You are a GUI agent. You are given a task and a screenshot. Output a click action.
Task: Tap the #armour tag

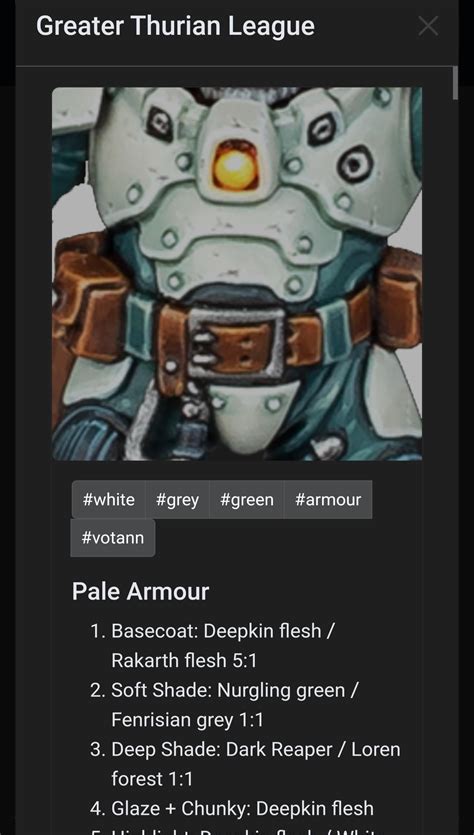pos(328,500)
